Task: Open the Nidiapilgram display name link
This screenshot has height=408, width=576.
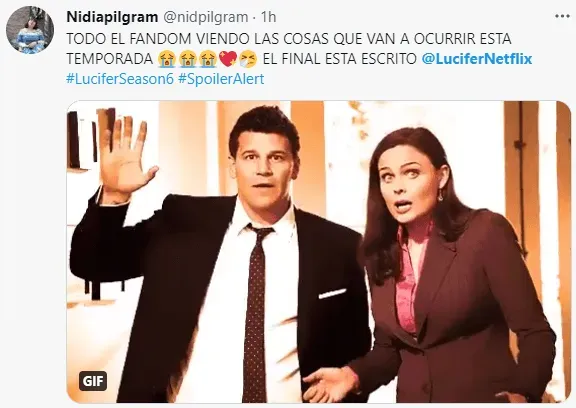Action: [x=112, y=17]
